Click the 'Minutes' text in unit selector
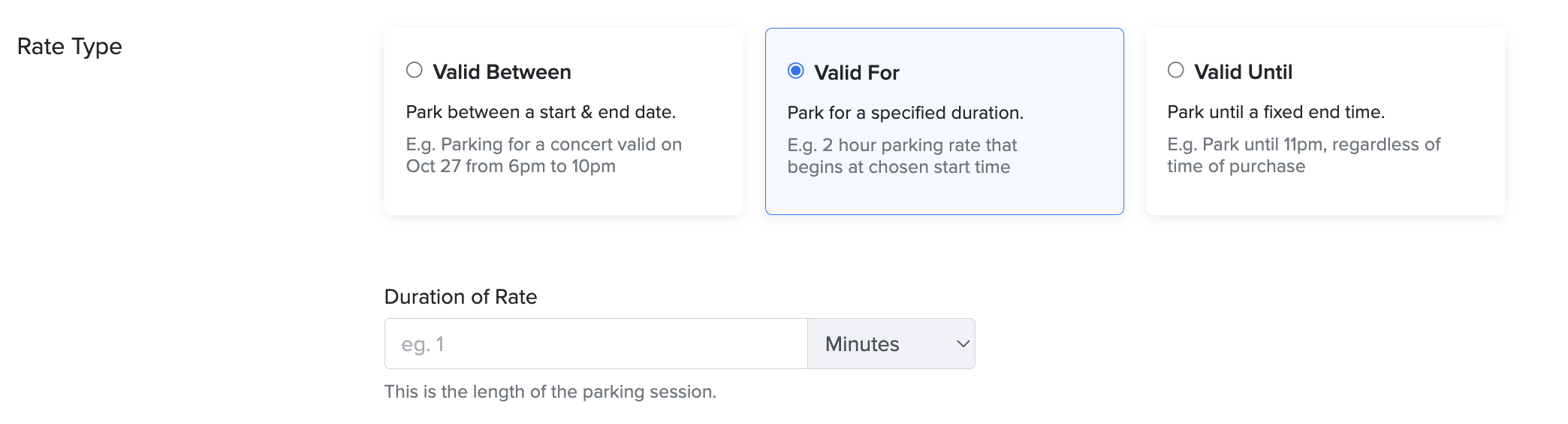This screenshot has width=1568, height=424. pyautogui.click(x=862, y=344)
